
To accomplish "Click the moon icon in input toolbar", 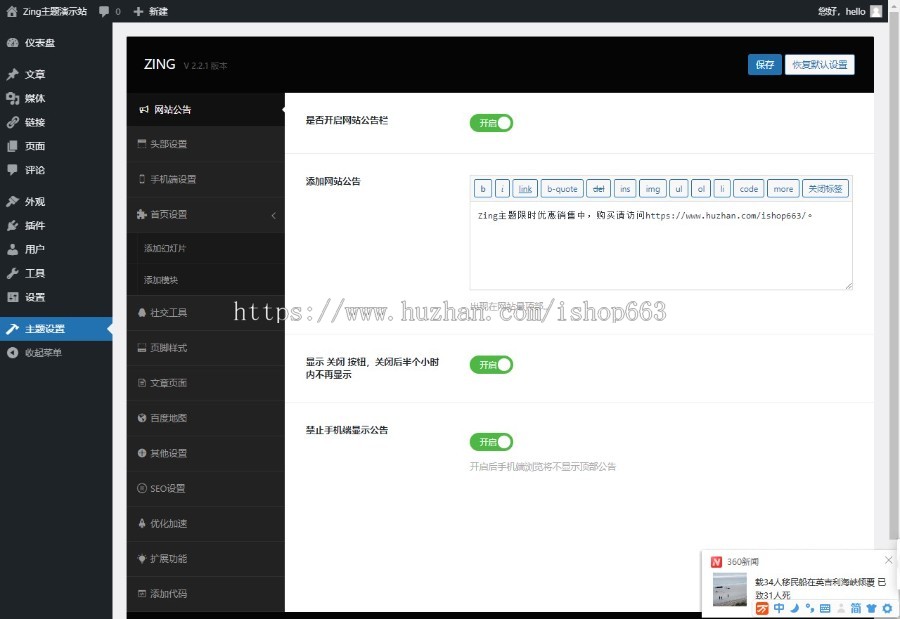I will 795,608.
